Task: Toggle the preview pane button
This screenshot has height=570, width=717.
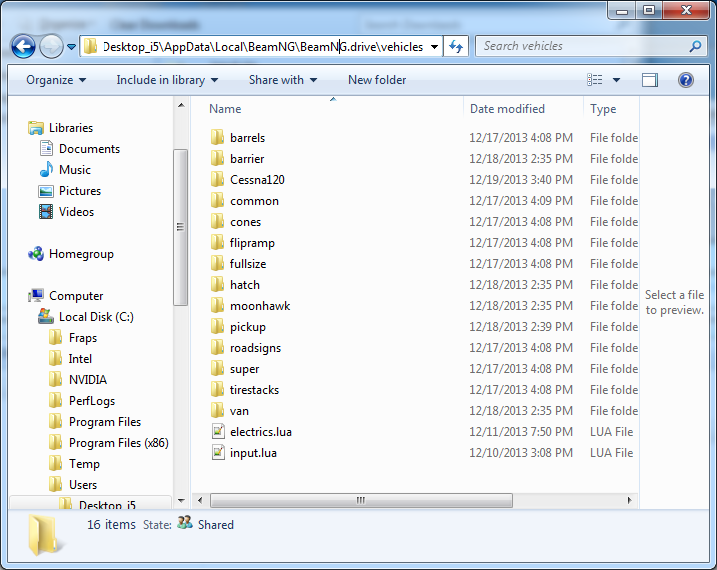Action: 650,80
